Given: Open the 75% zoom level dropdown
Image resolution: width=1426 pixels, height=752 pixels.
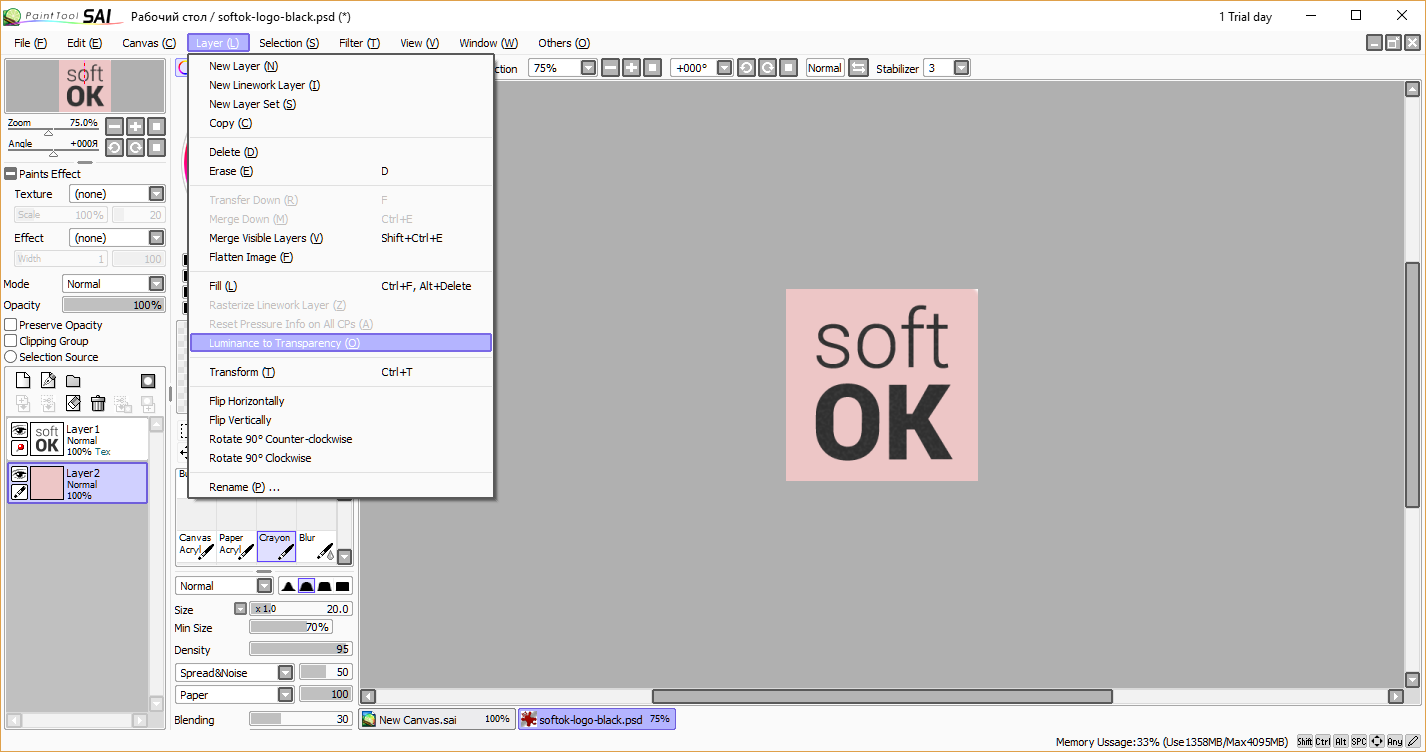Looking at the screenshot, I should pyautogui.click(x=588, y=68).
